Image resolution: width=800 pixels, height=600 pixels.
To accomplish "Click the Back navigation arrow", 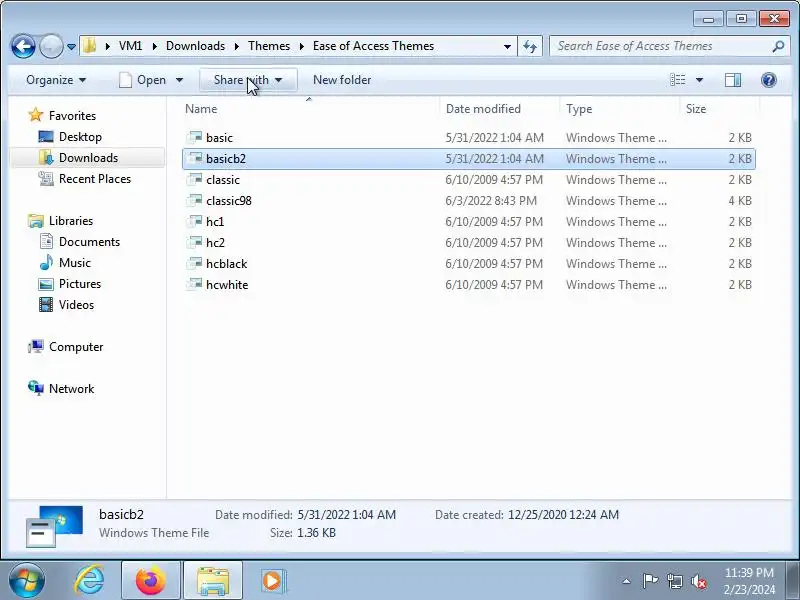I will (23, 46).
